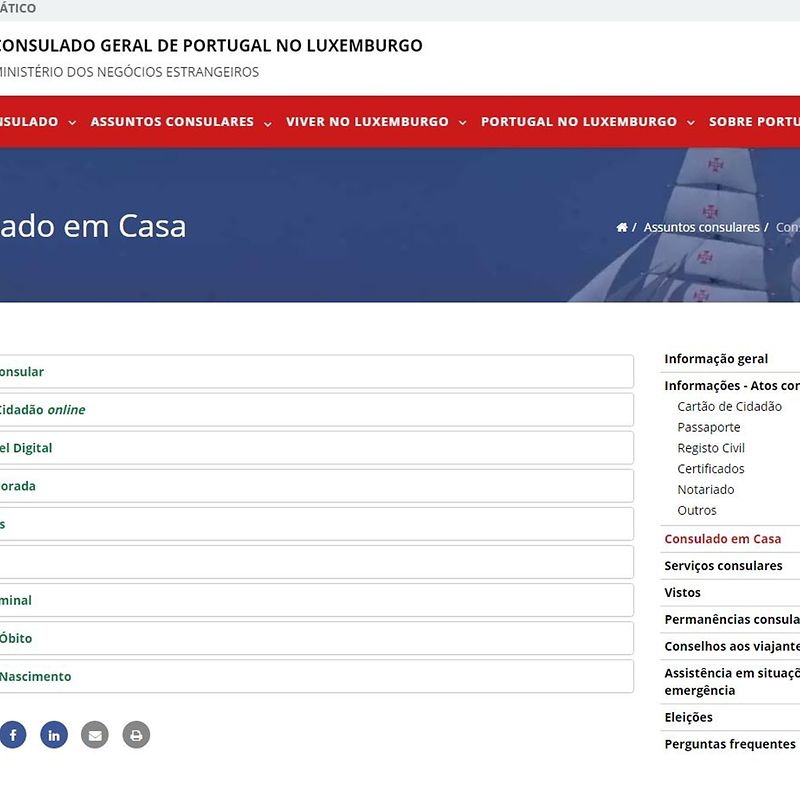Image resolution: width=800 pixels, height=800 pixels.
Task: Expand Portugal no Luxemburgo menu chevron
Action: tap(691, 122)
